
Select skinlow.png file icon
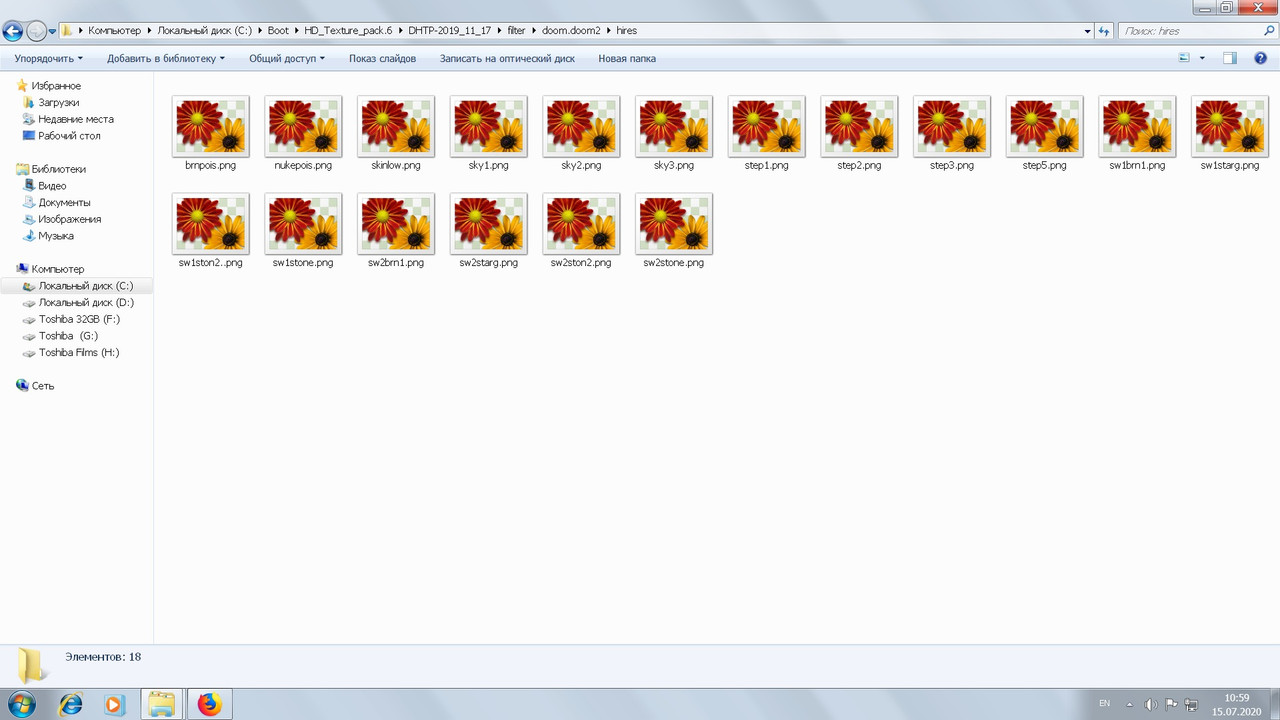[x=396, y=126]
